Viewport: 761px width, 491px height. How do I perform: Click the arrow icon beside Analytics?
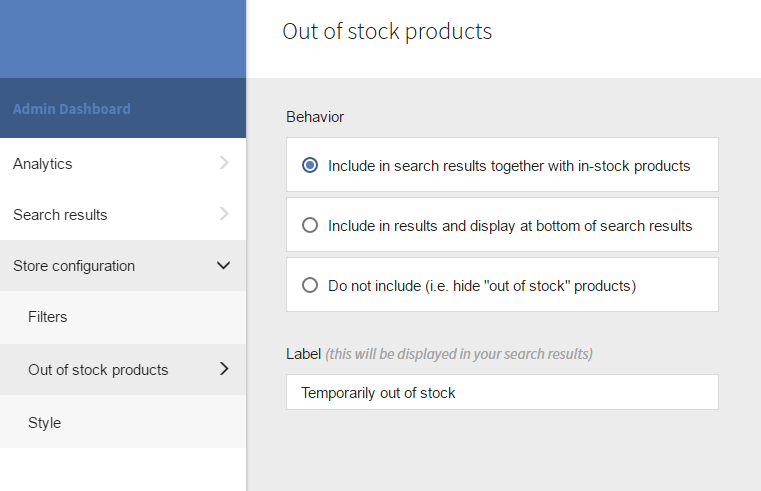pos(224,163)
